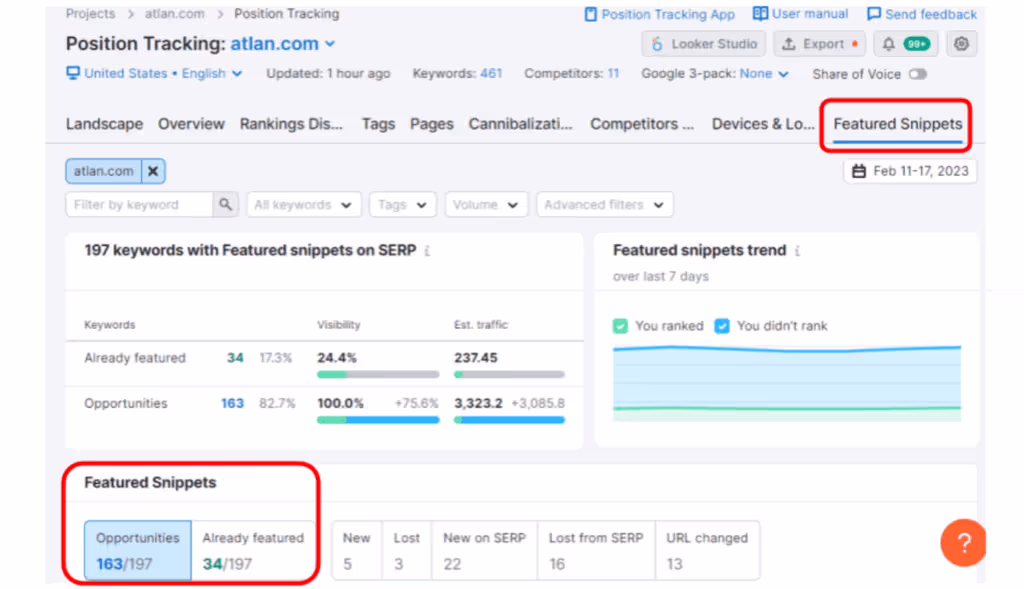
Task: Open the Volume filter dropdown
Action: pos(486,204)
